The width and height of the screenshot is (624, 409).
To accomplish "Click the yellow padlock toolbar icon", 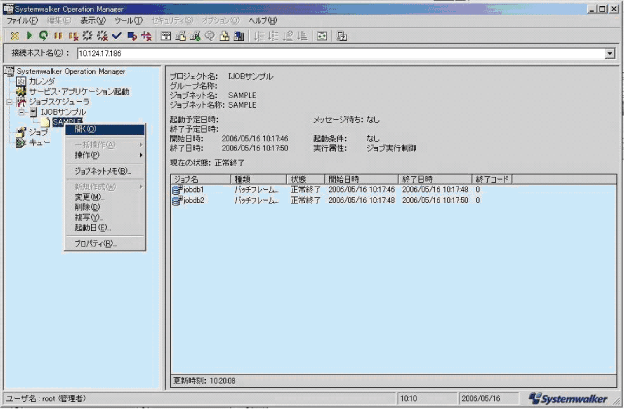I will (224, 36).
